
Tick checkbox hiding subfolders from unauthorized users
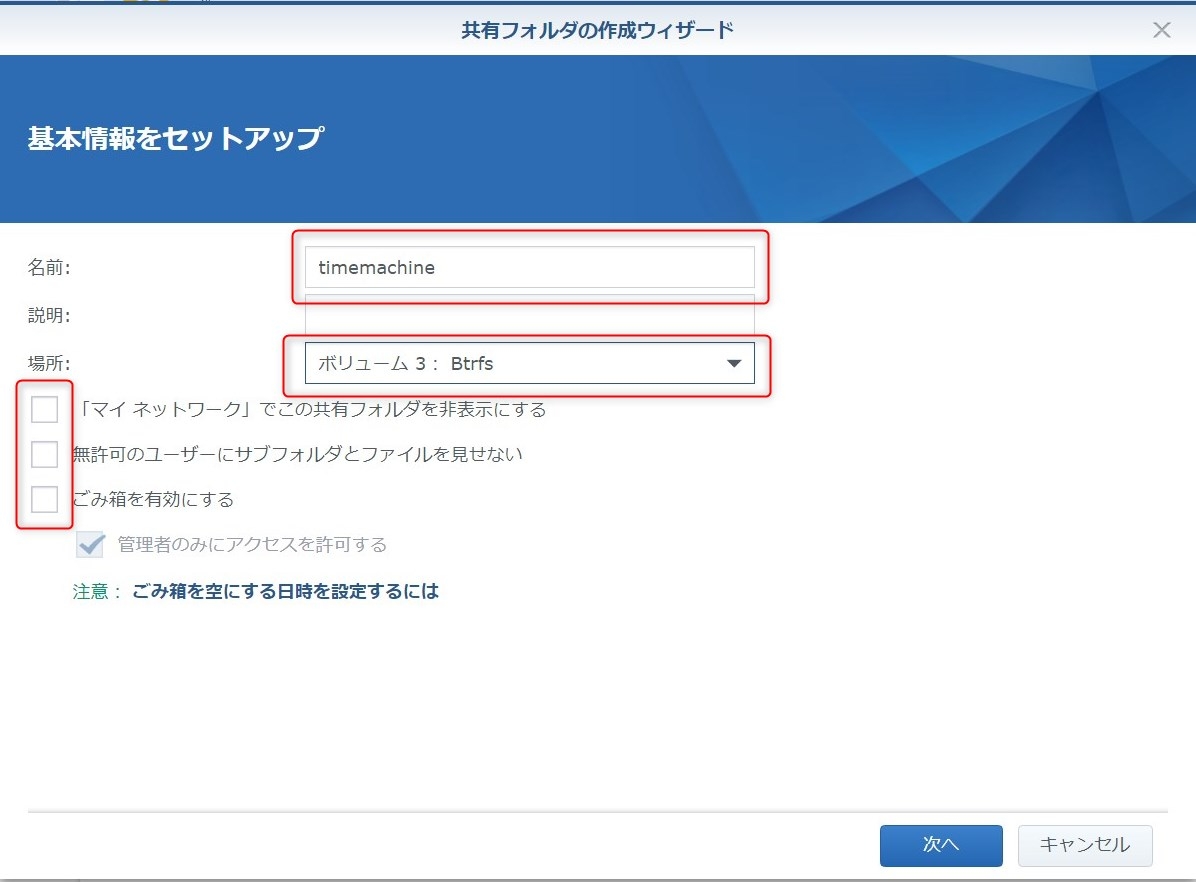coord(45,455)
